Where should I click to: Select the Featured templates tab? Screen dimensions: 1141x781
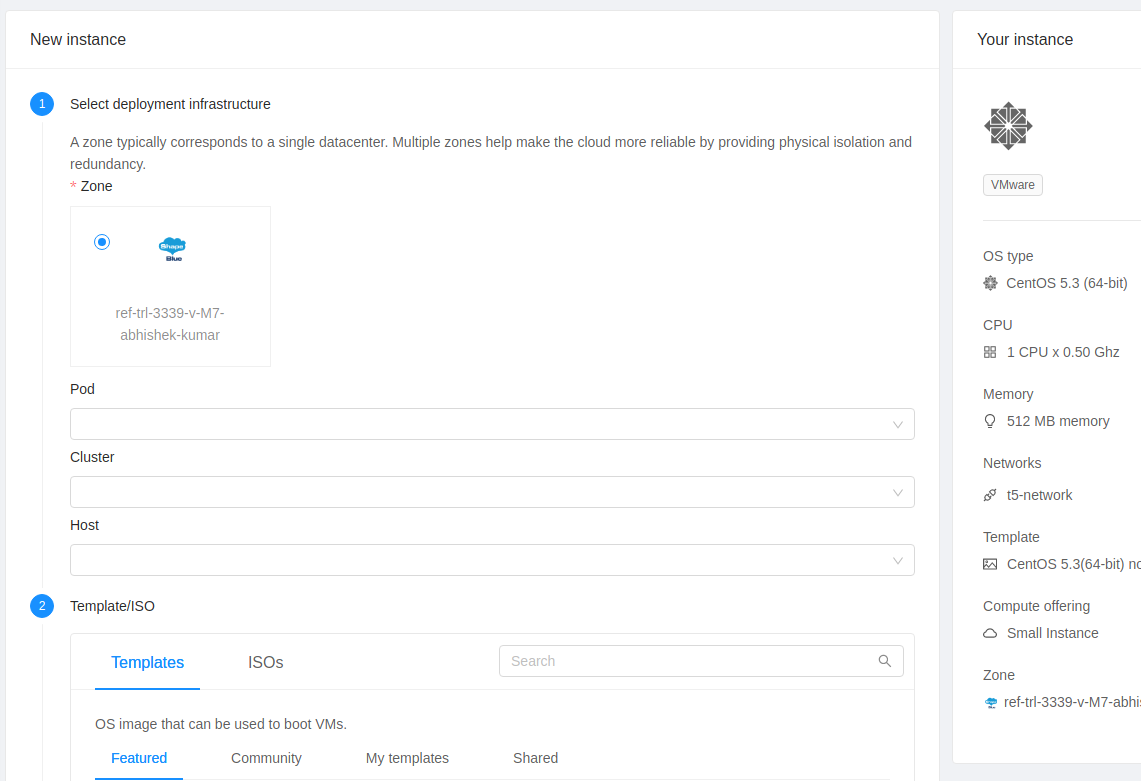pyautogui.click(x=139, y=758)
